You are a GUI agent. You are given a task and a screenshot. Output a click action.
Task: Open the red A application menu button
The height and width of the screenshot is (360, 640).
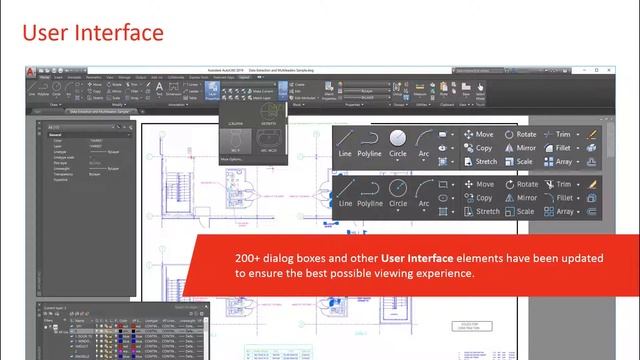pyautogui.click(x=31, y=72)
